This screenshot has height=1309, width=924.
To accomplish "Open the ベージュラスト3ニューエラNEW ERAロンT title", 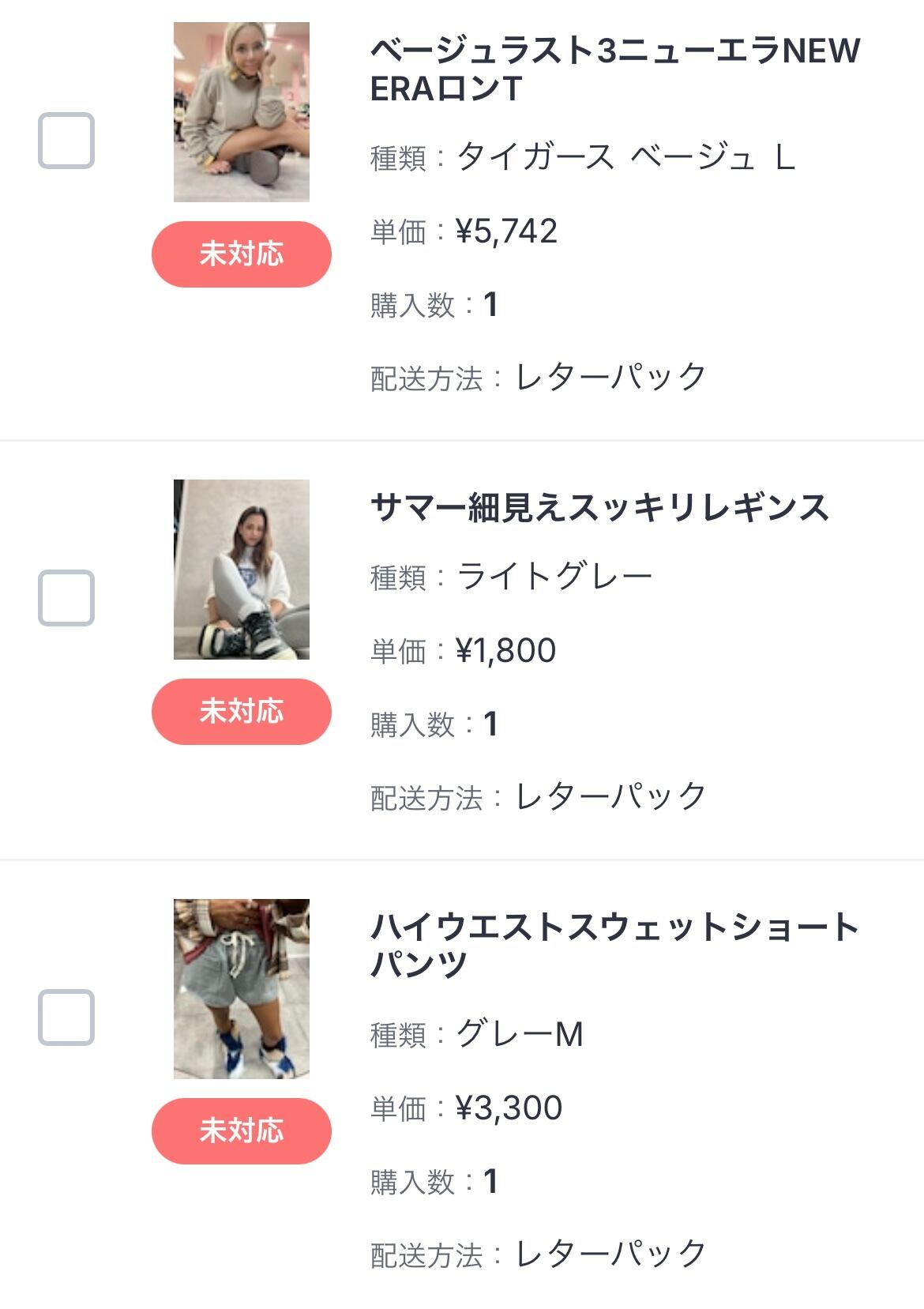I will (x=614, y=70).
